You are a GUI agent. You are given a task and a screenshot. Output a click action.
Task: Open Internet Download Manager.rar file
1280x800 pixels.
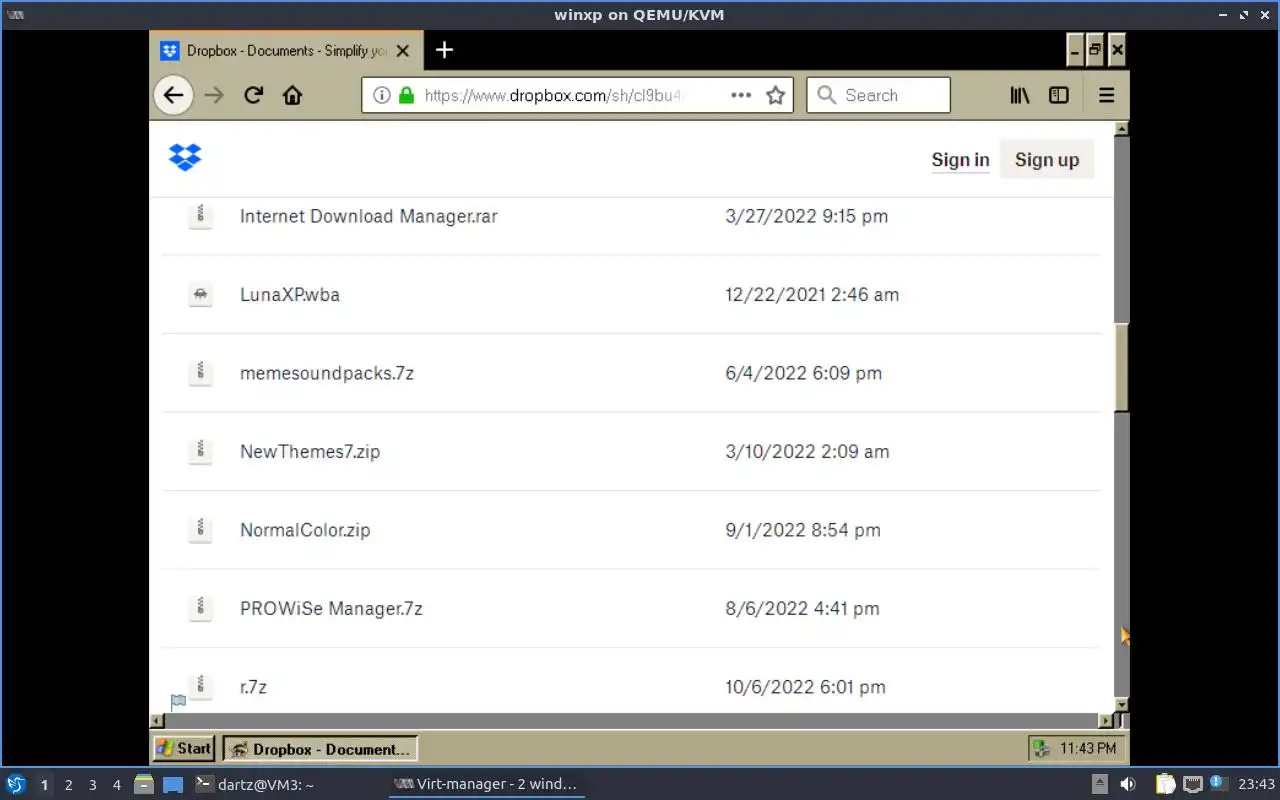click(x=368, y=216)
